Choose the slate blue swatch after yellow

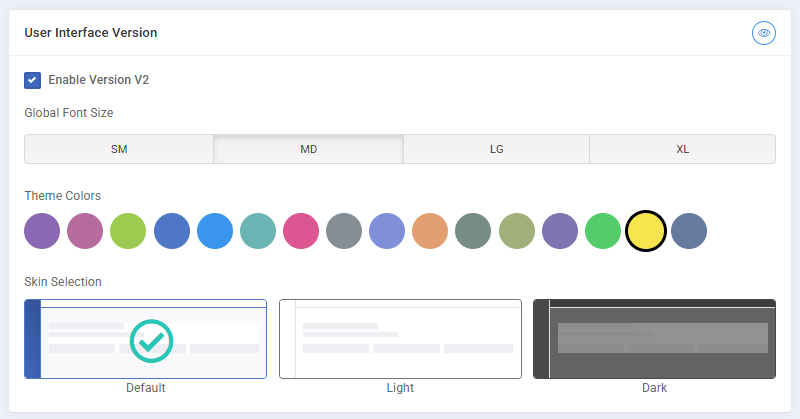(689, 231)
